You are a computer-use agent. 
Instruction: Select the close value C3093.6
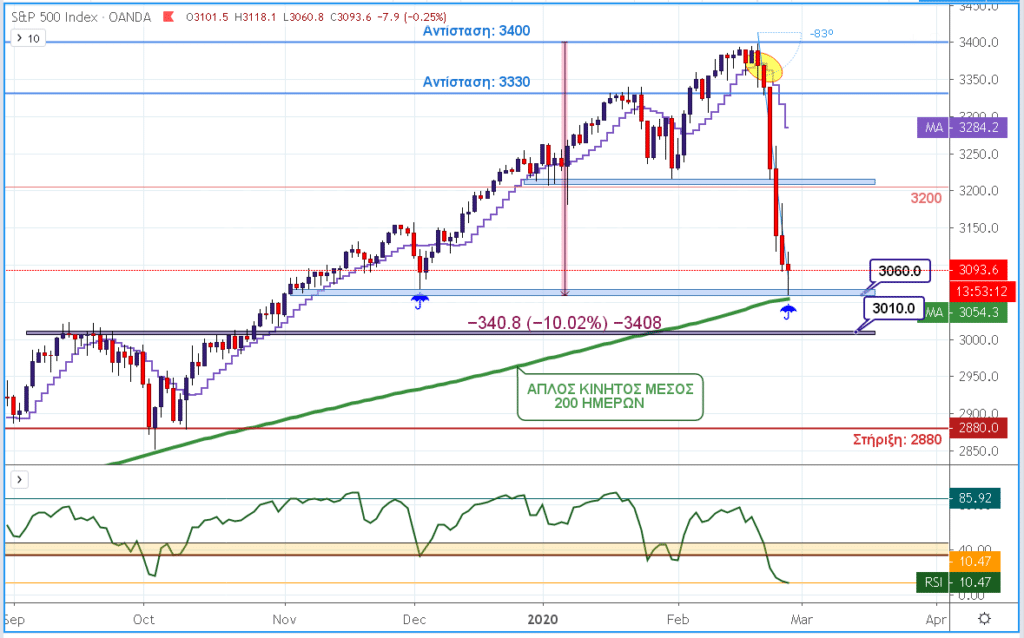coord(351,17)
